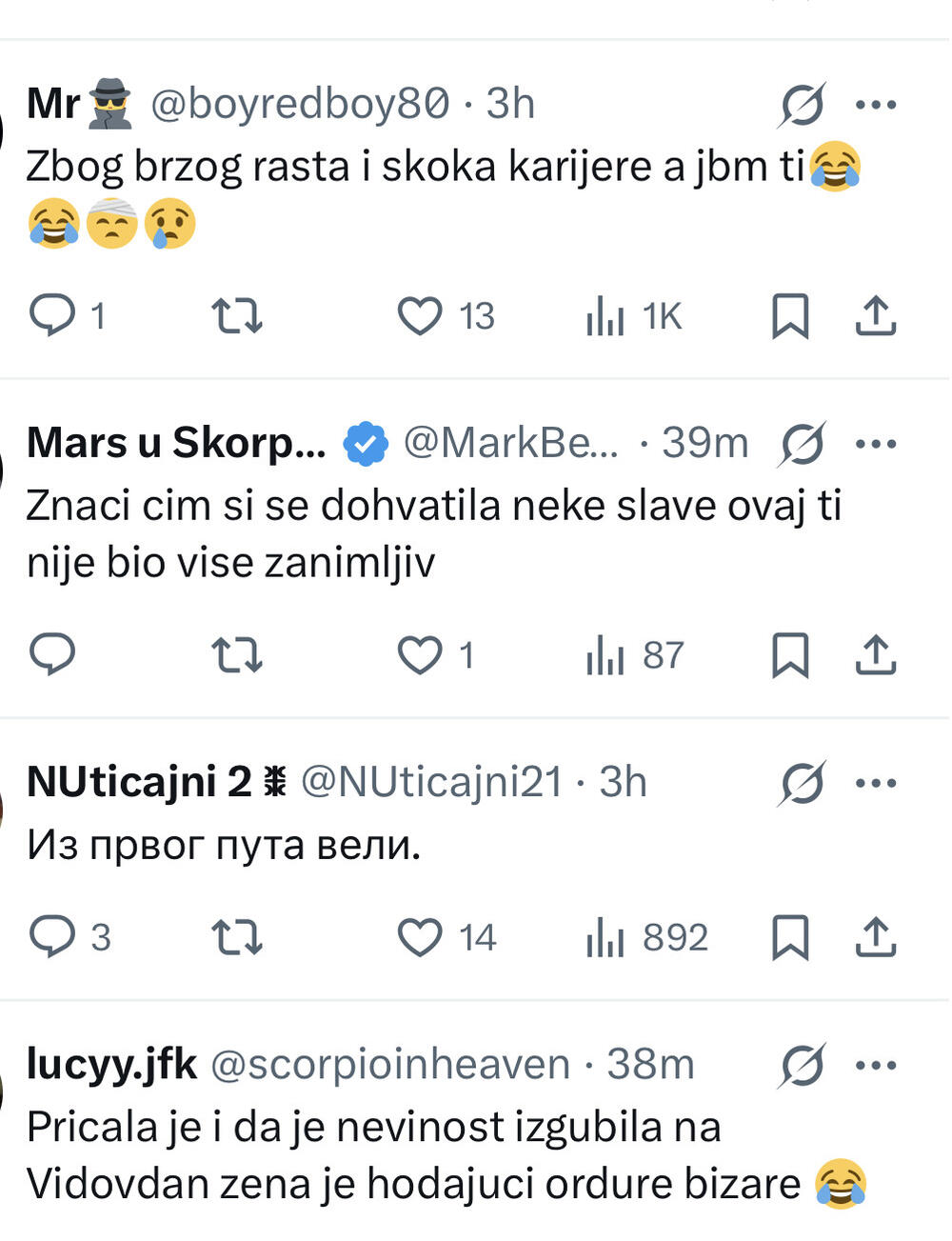Bookmark the NUticajni 2 tweet

(789, 937)
